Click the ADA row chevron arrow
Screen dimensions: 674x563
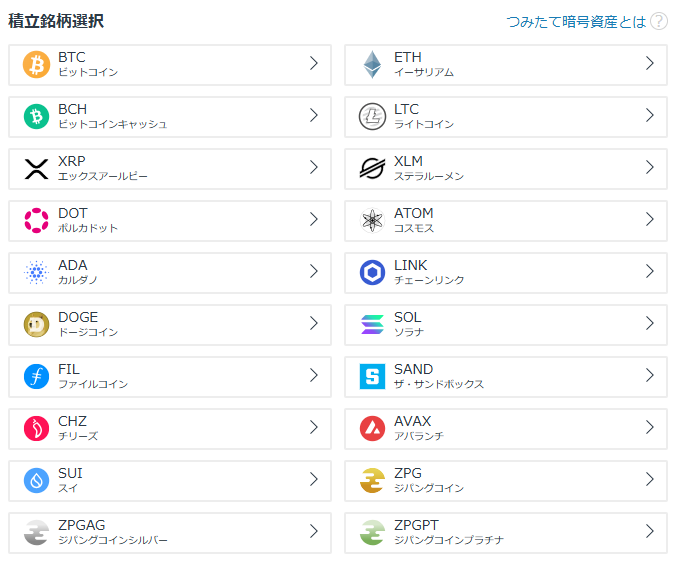pos(314,271)
